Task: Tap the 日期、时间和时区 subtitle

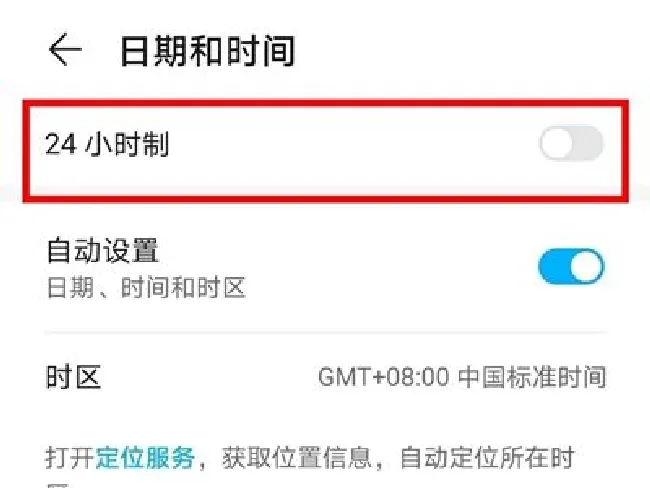Action: [147, 288]
